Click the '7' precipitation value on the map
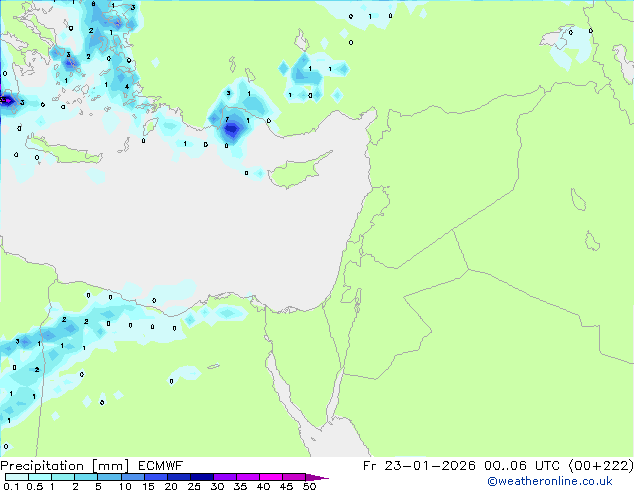This screenshot has height=490, width=634. [227, 119]
